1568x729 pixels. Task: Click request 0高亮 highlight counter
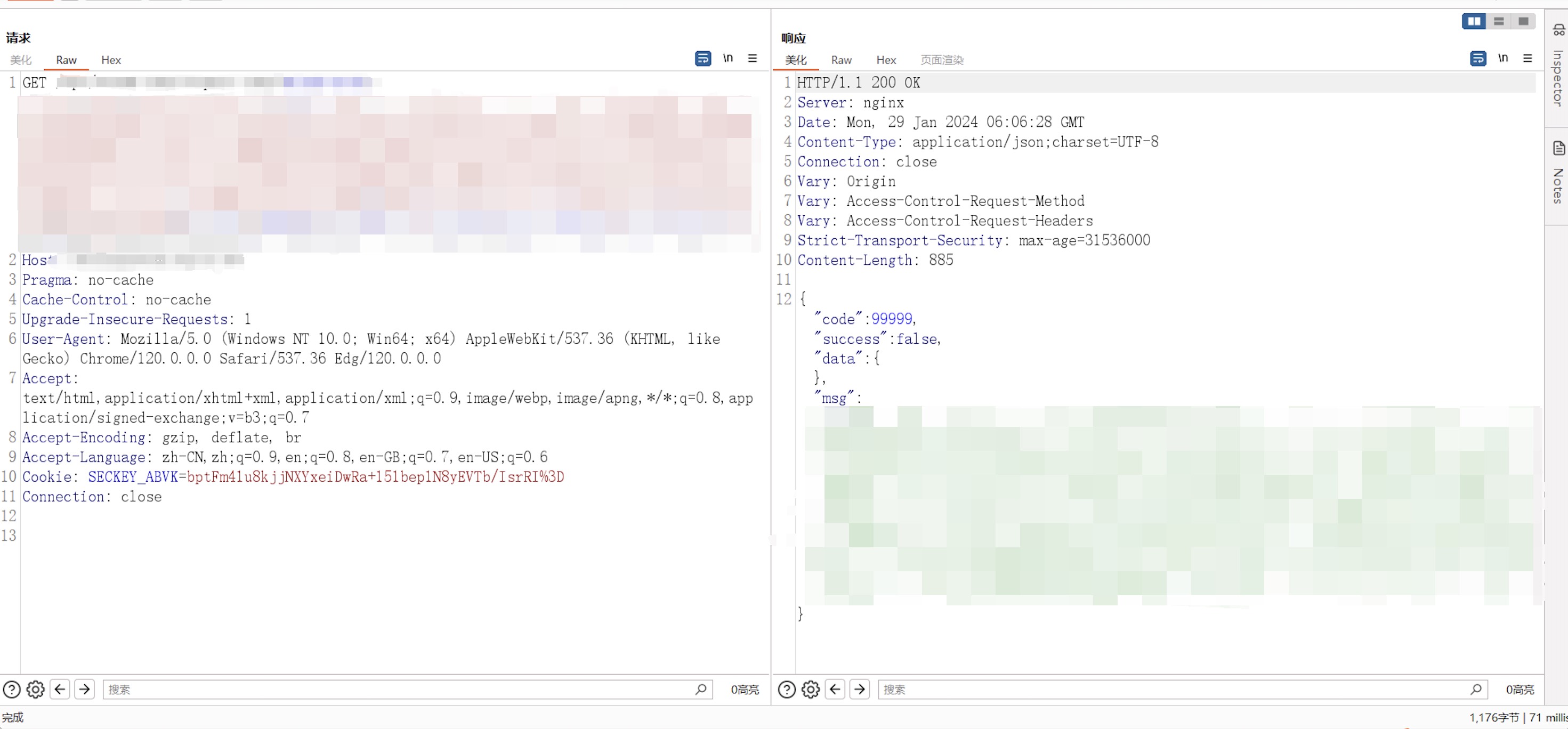pyautogui.click(x=745, y=690)
